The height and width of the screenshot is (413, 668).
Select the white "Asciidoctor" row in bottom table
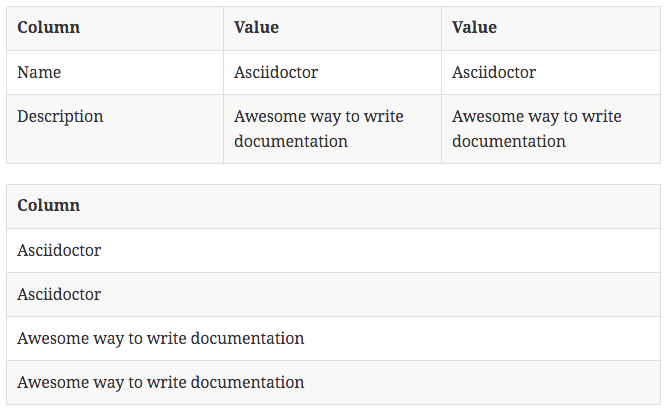pos(59,250)
